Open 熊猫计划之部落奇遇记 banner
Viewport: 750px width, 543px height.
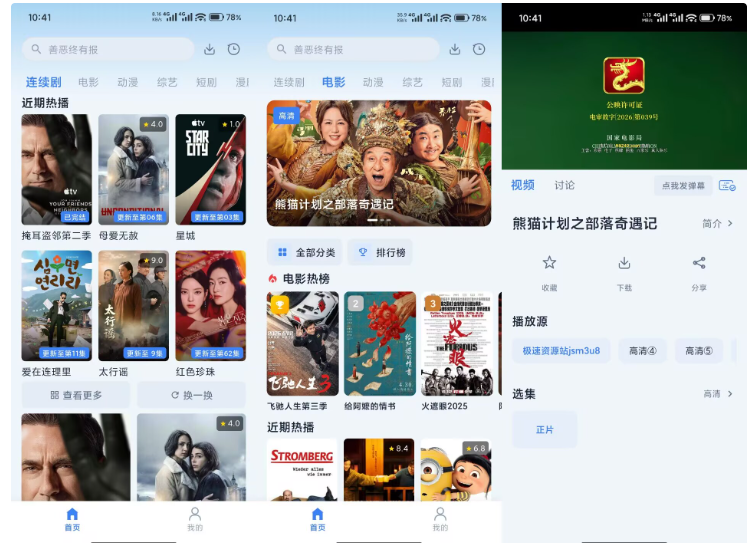point(379,163)
